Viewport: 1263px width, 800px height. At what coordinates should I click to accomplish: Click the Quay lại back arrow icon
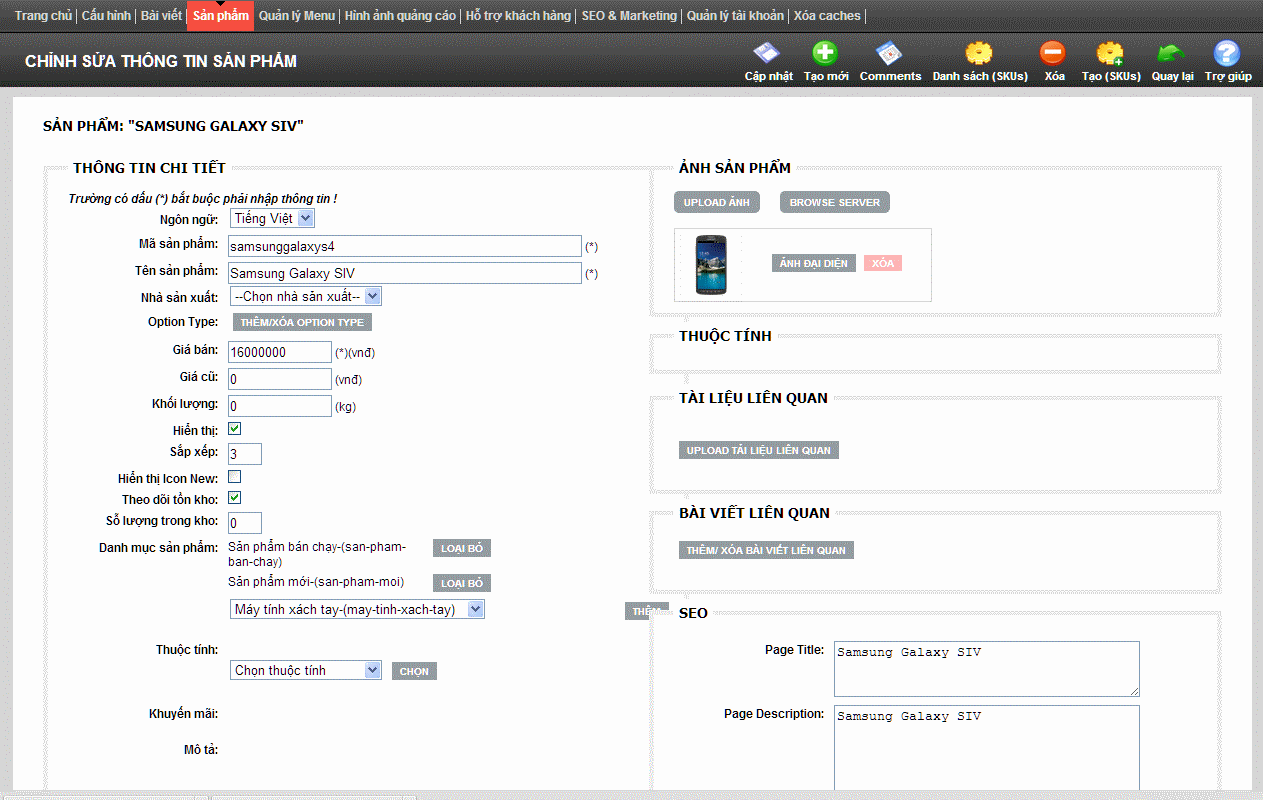tap(1171, 53)
